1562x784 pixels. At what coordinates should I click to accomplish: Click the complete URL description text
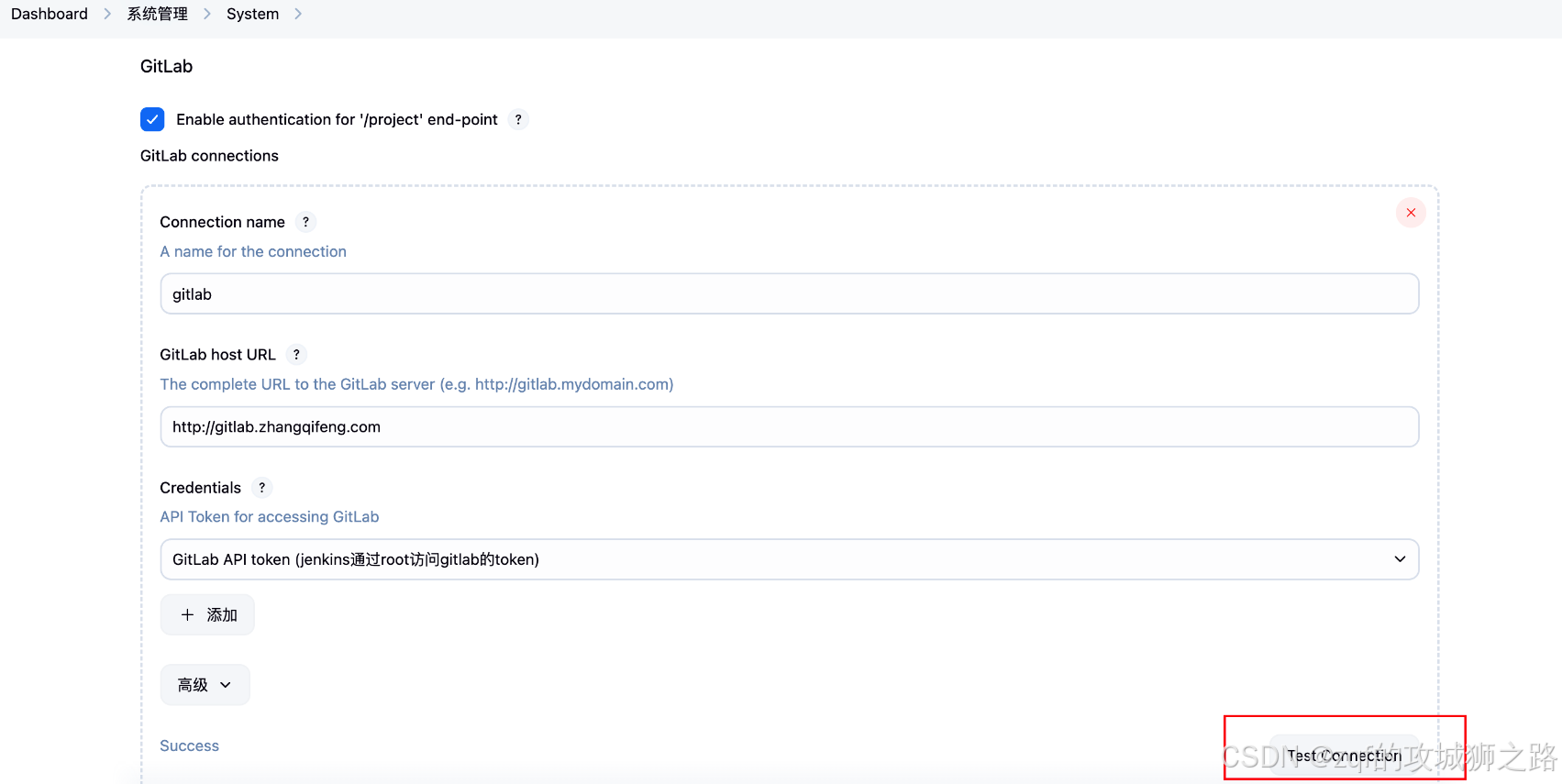click(416, 384)
